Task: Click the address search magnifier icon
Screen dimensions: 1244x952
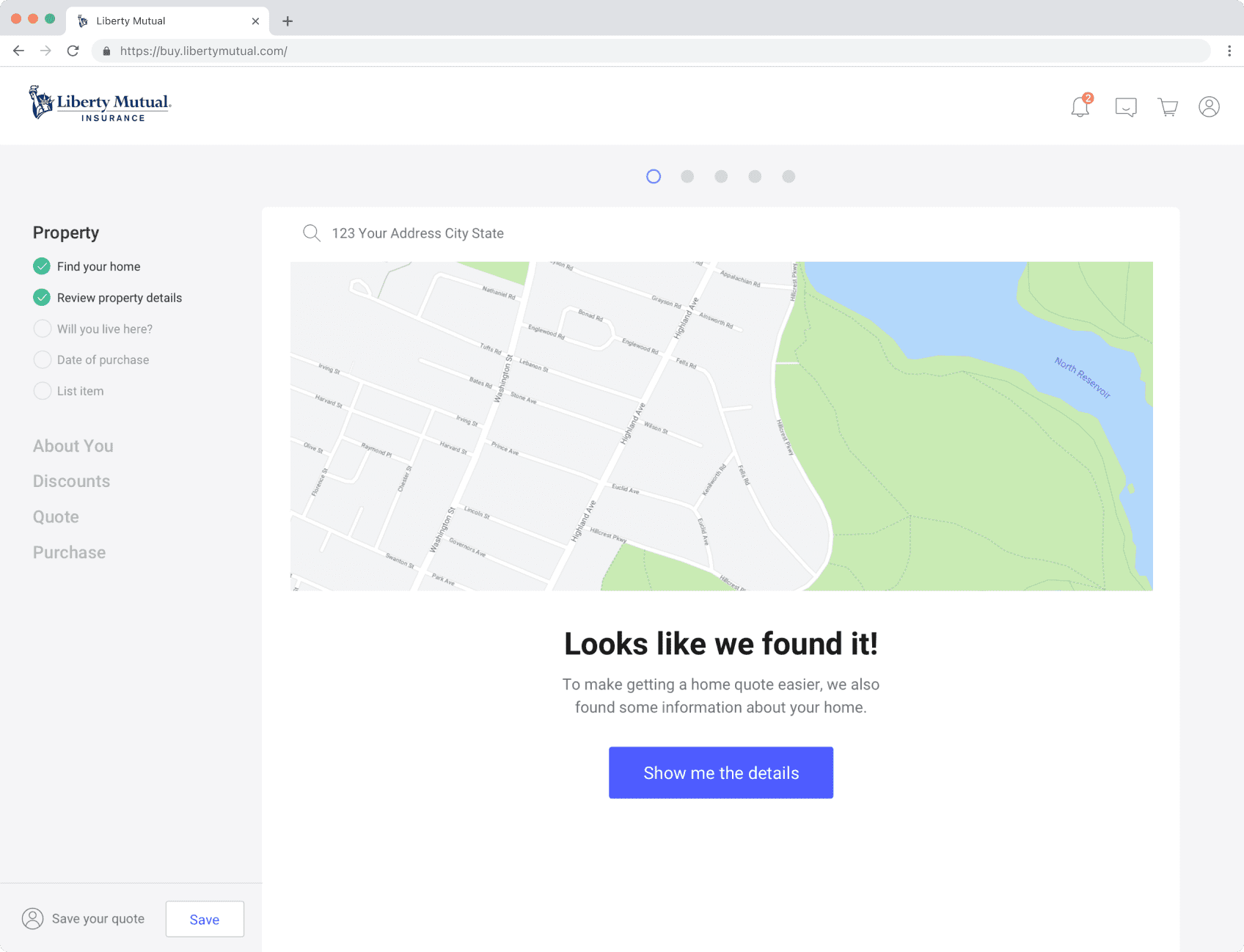Action: [x=312, y=233]
